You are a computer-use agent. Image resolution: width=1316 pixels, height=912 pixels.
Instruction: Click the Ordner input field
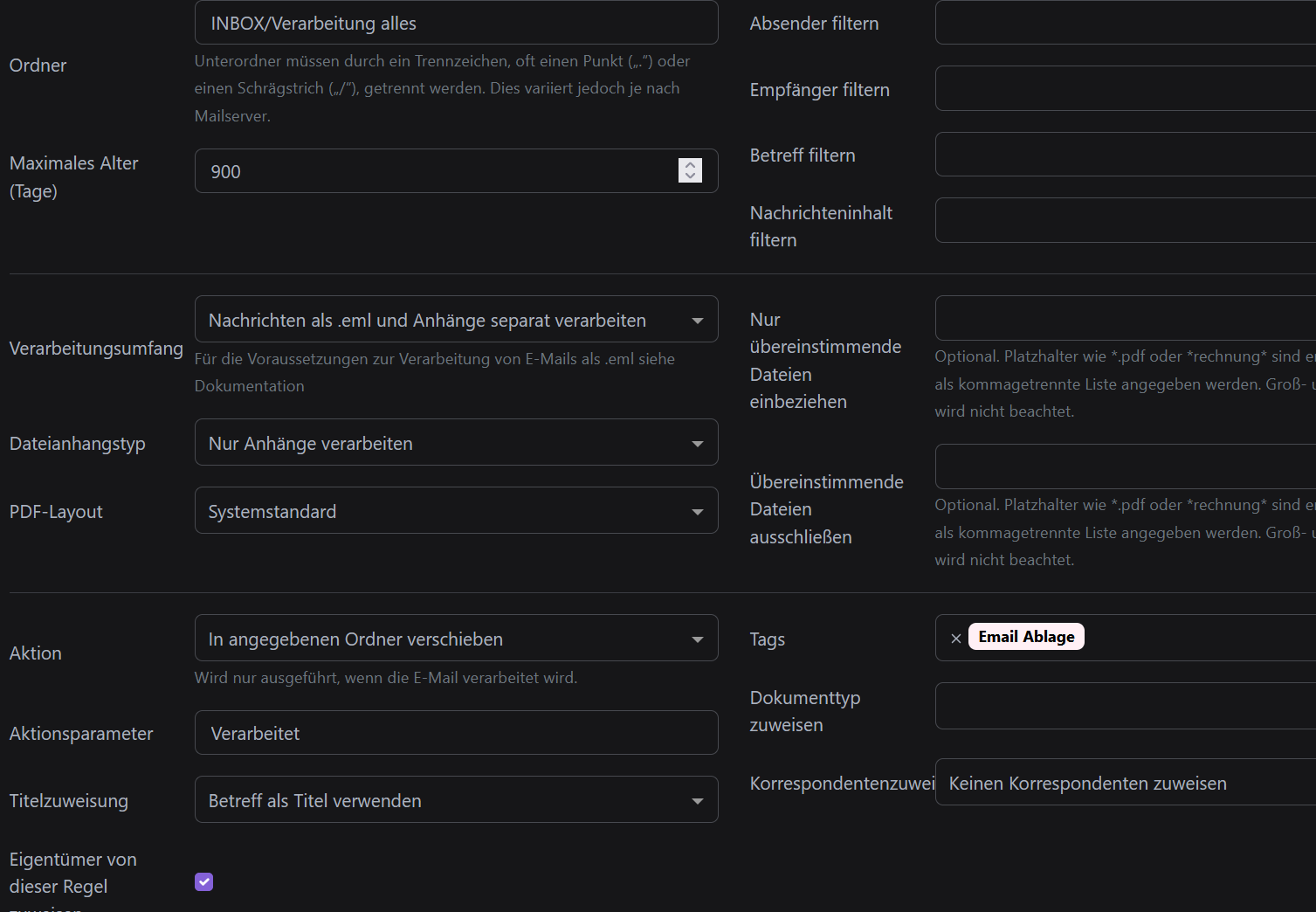(456, 24)
